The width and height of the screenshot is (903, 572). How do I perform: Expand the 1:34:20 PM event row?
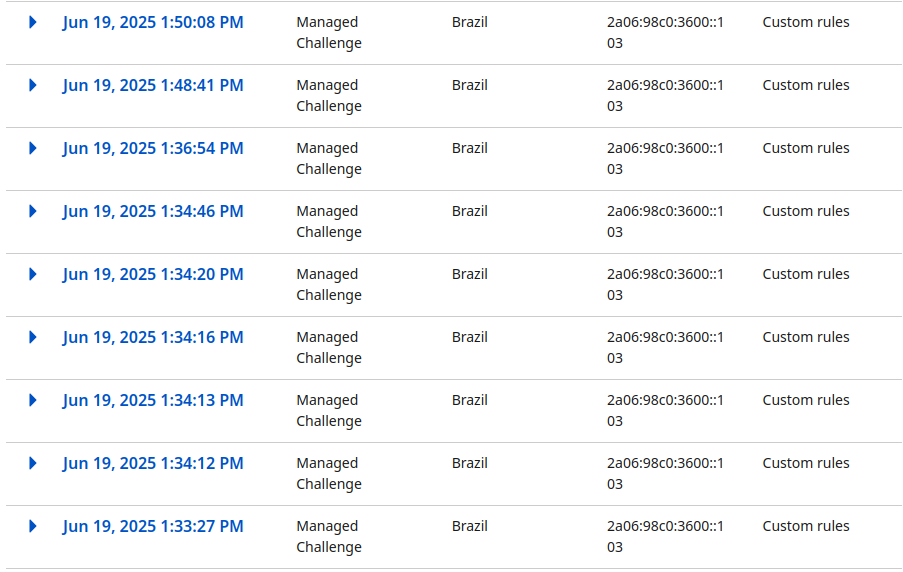pos(33,274)
